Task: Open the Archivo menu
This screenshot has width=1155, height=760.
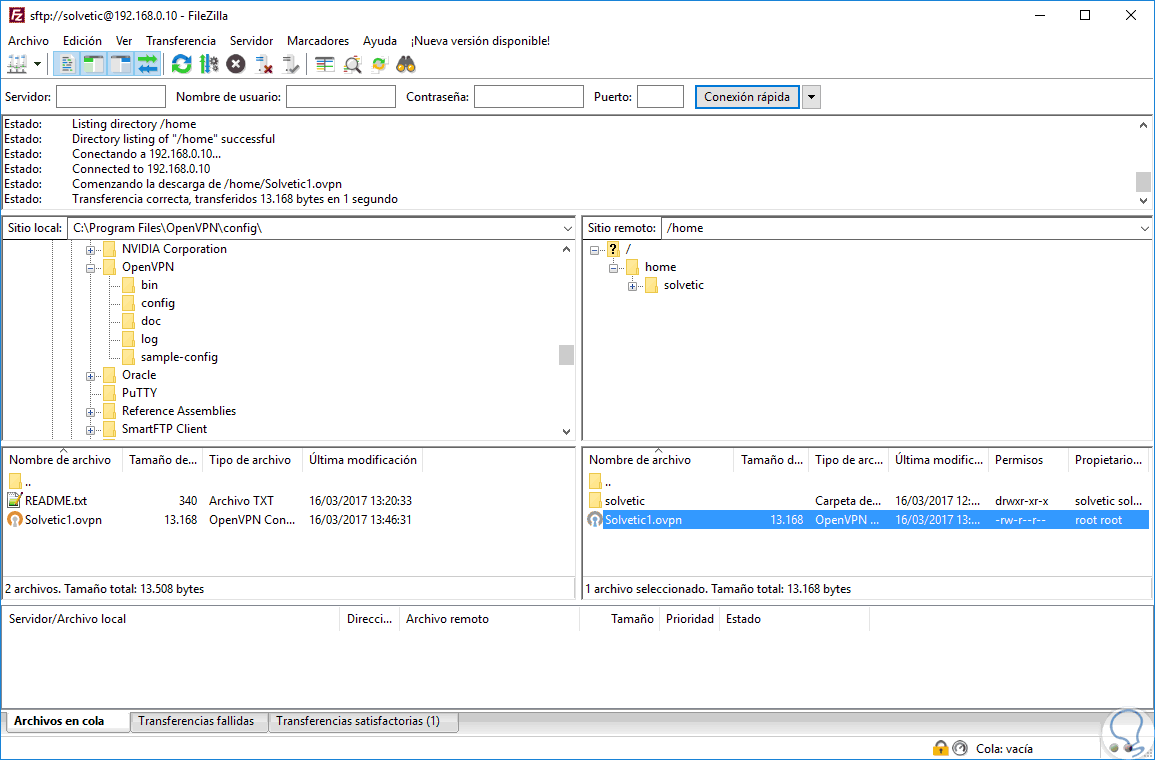Action: 28,41
